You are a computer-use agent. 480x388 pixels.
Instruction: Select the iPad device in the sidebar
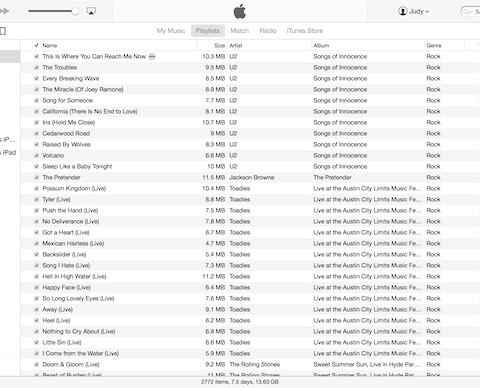point(8,152)
